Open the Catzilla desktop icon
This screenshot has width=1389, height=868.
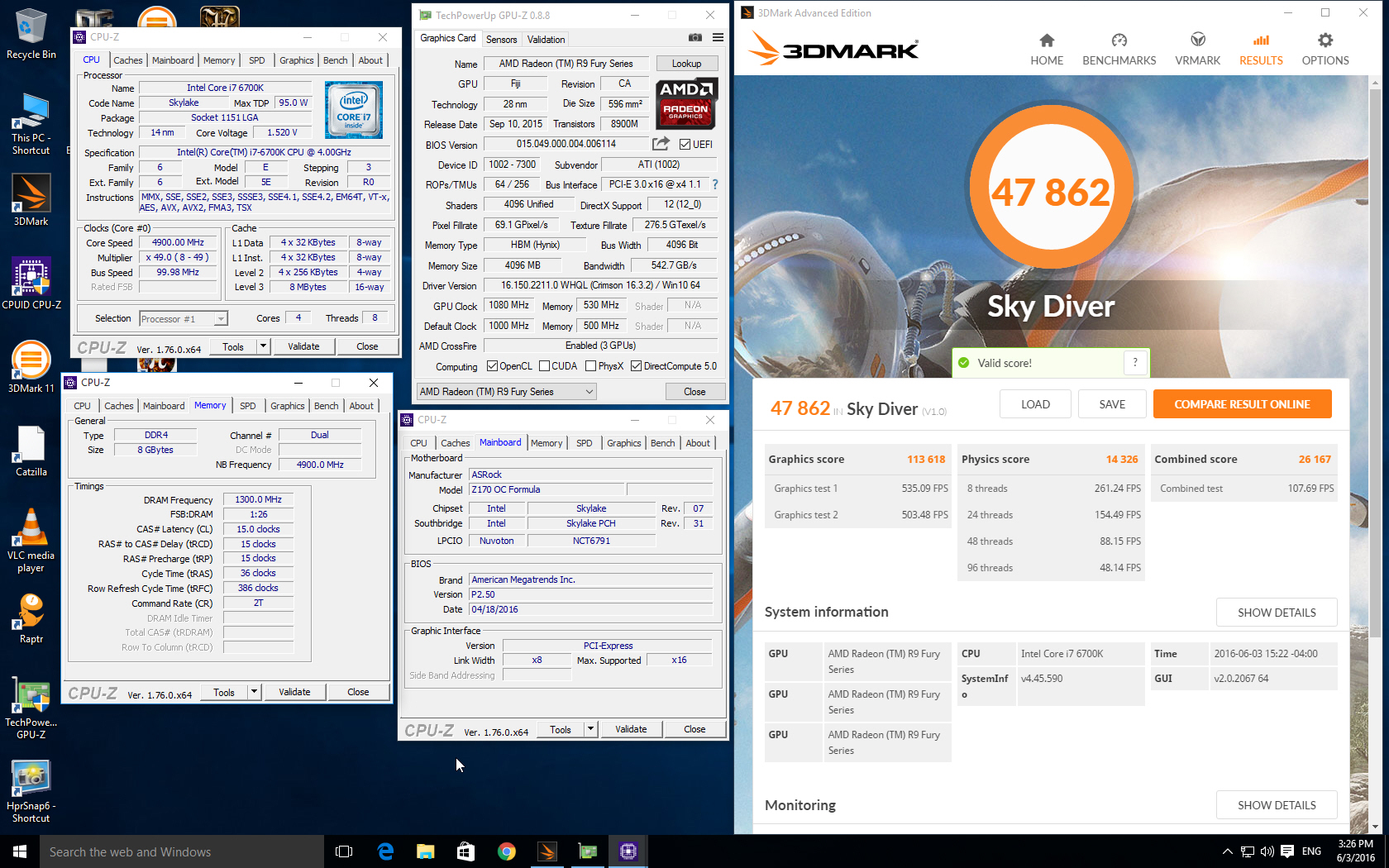click(31, 451)
